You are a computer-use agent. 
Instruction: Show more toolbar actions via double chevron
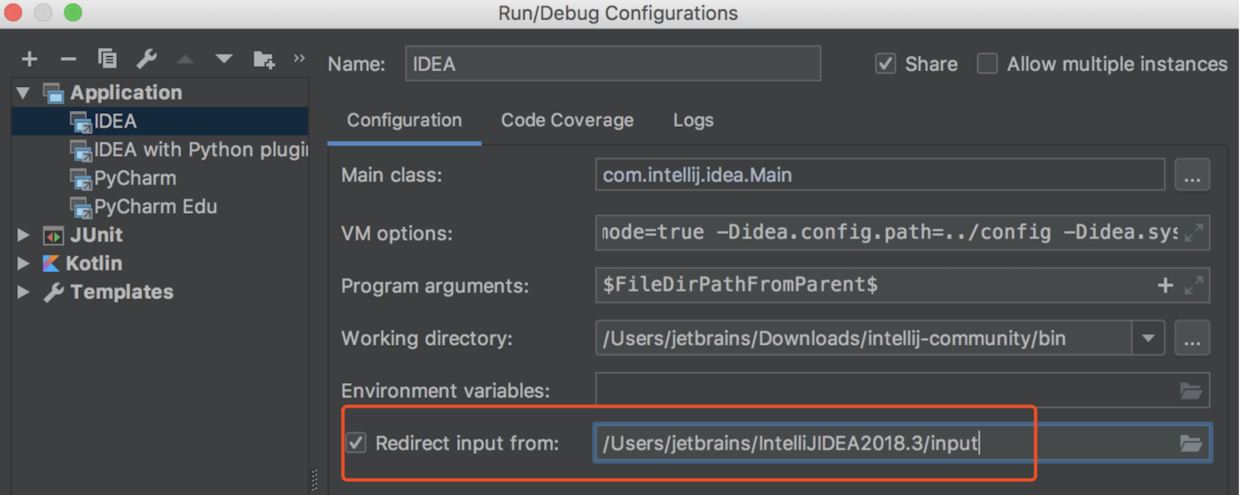pos(299,59)
